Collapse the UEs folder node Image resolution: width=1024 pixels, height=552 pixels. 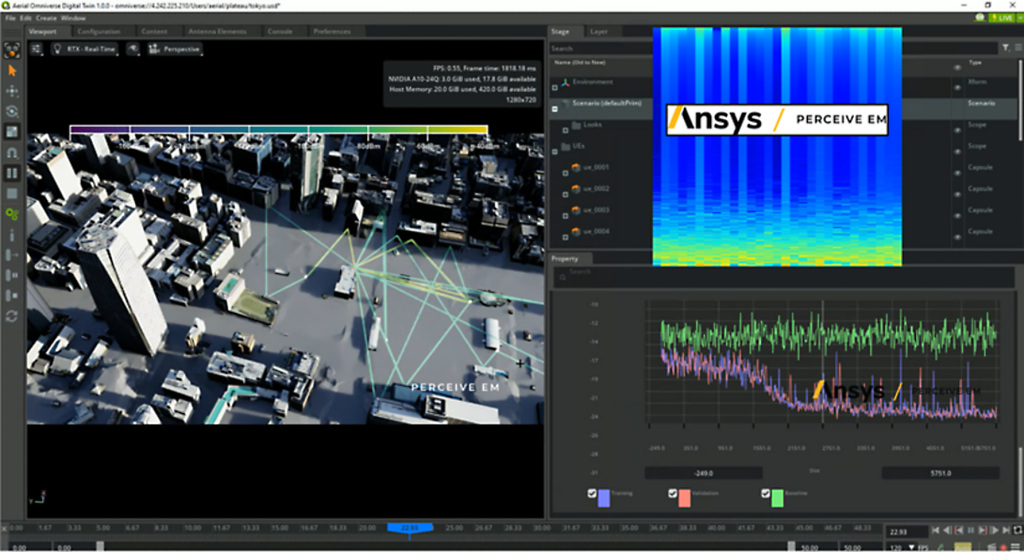coord(555,152)
